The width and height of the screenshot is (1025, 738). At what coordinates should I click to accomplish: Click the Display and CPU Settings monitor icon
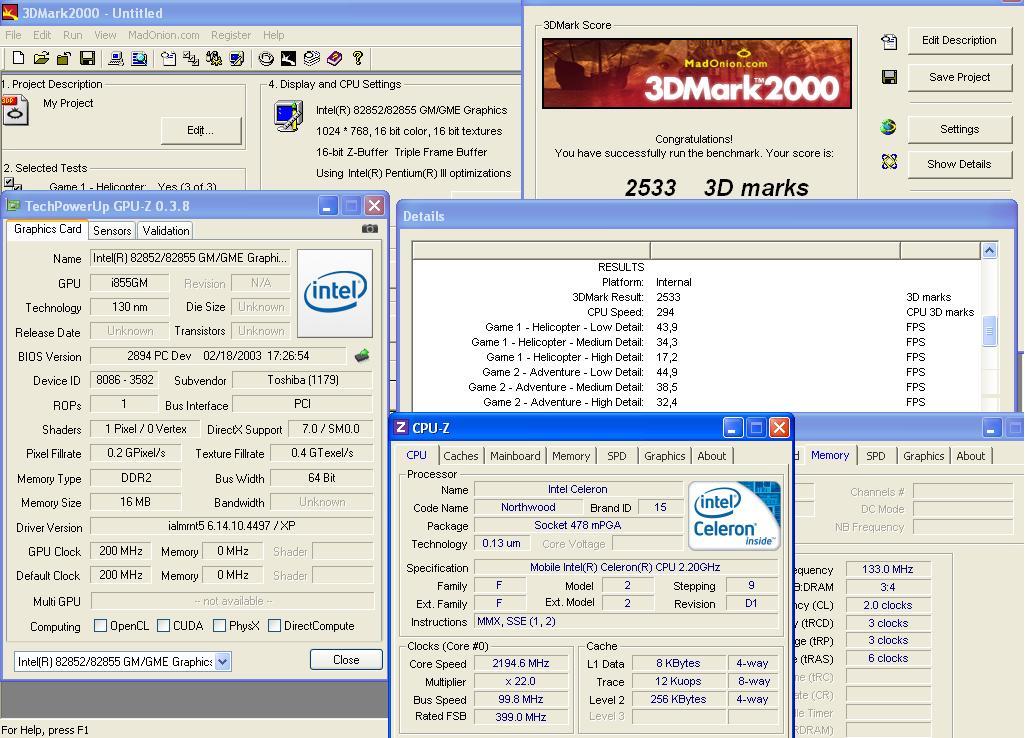(x=288, y=116)
